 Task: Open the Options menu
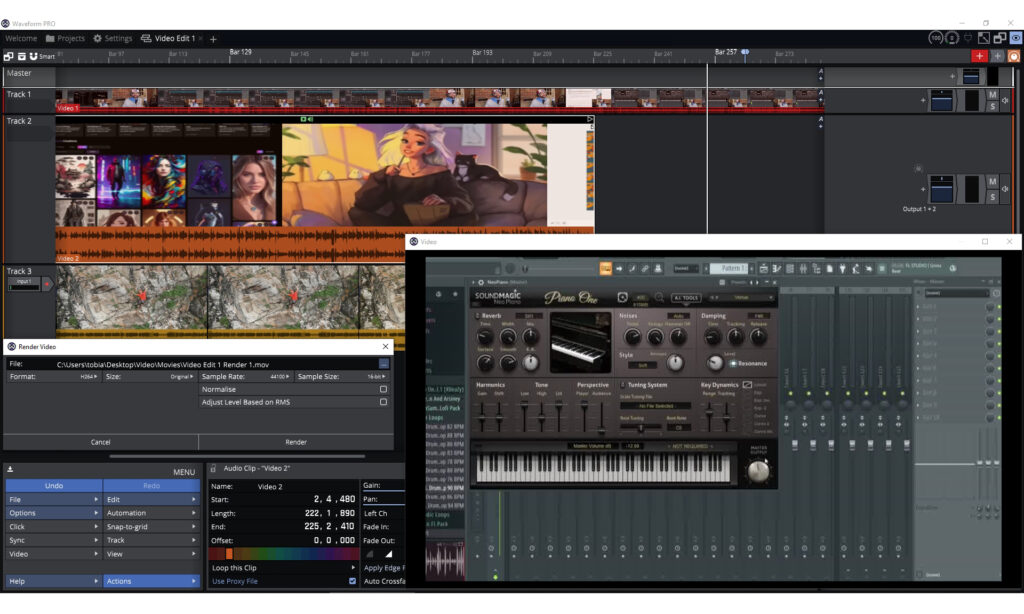point(54,513)
